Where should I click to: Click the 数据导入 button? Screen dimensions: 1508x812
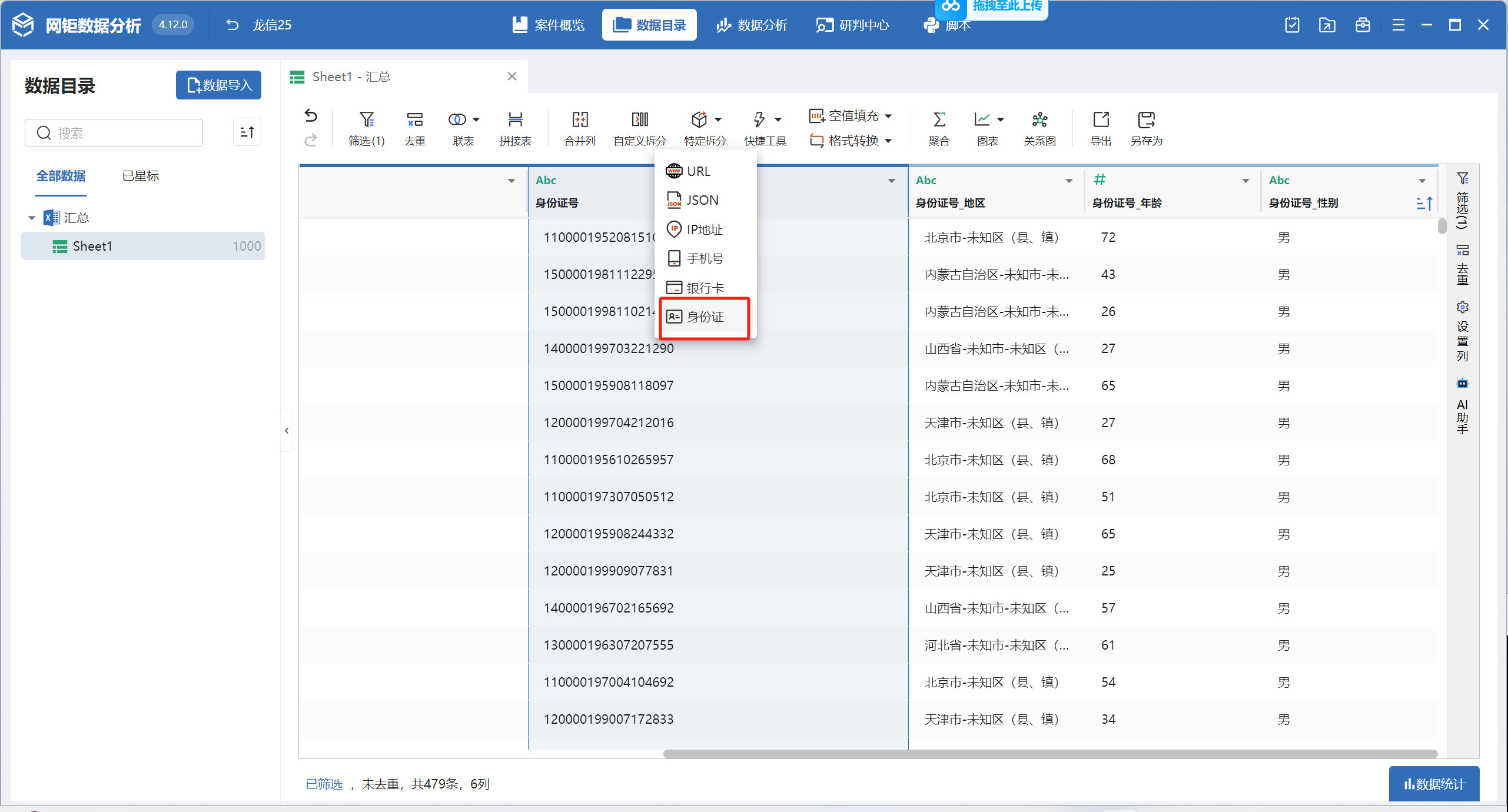tap(218, 85)
